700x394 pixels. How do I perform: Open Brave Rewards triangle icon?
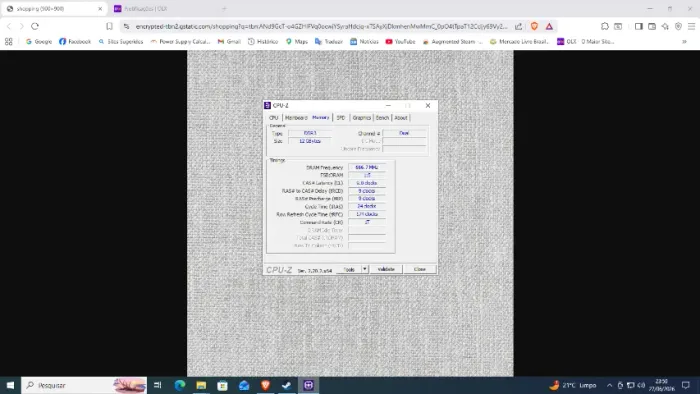tap(549, 26)
